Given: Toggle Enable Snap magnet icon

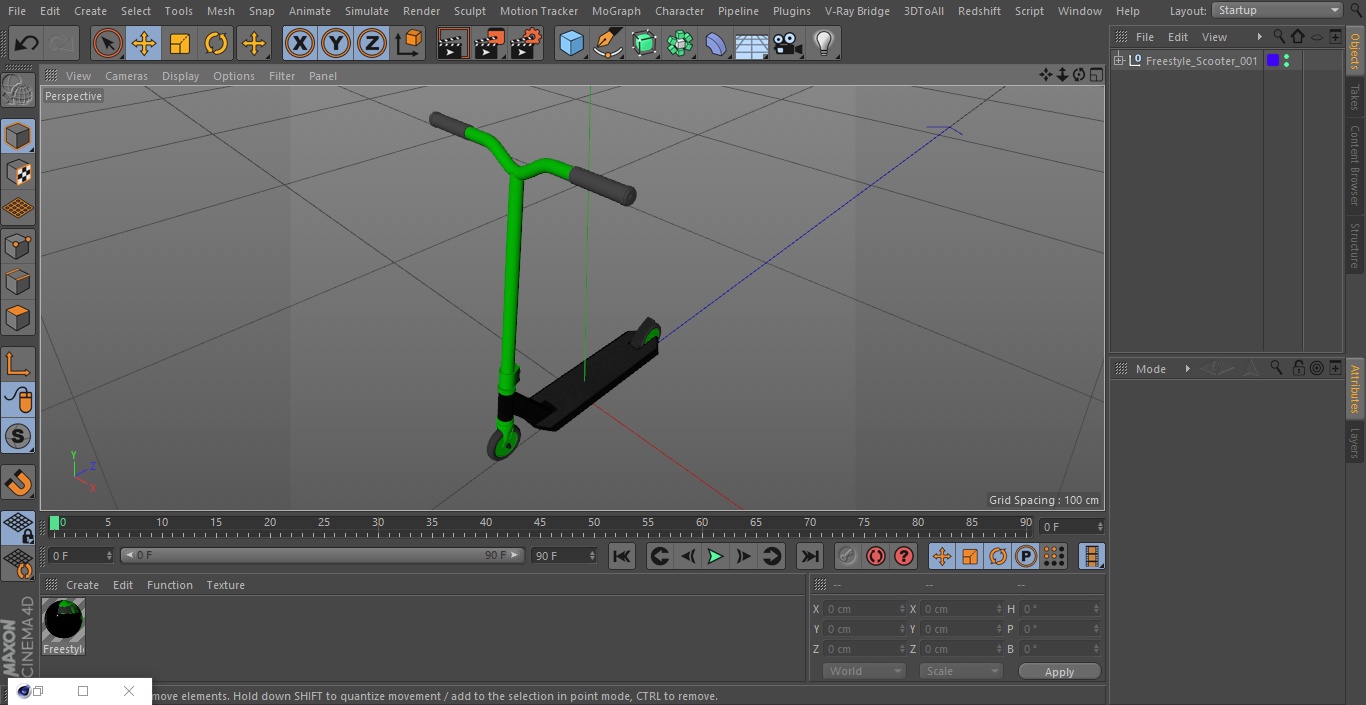Looking at the screenshot, I should (x=18, y=482).
